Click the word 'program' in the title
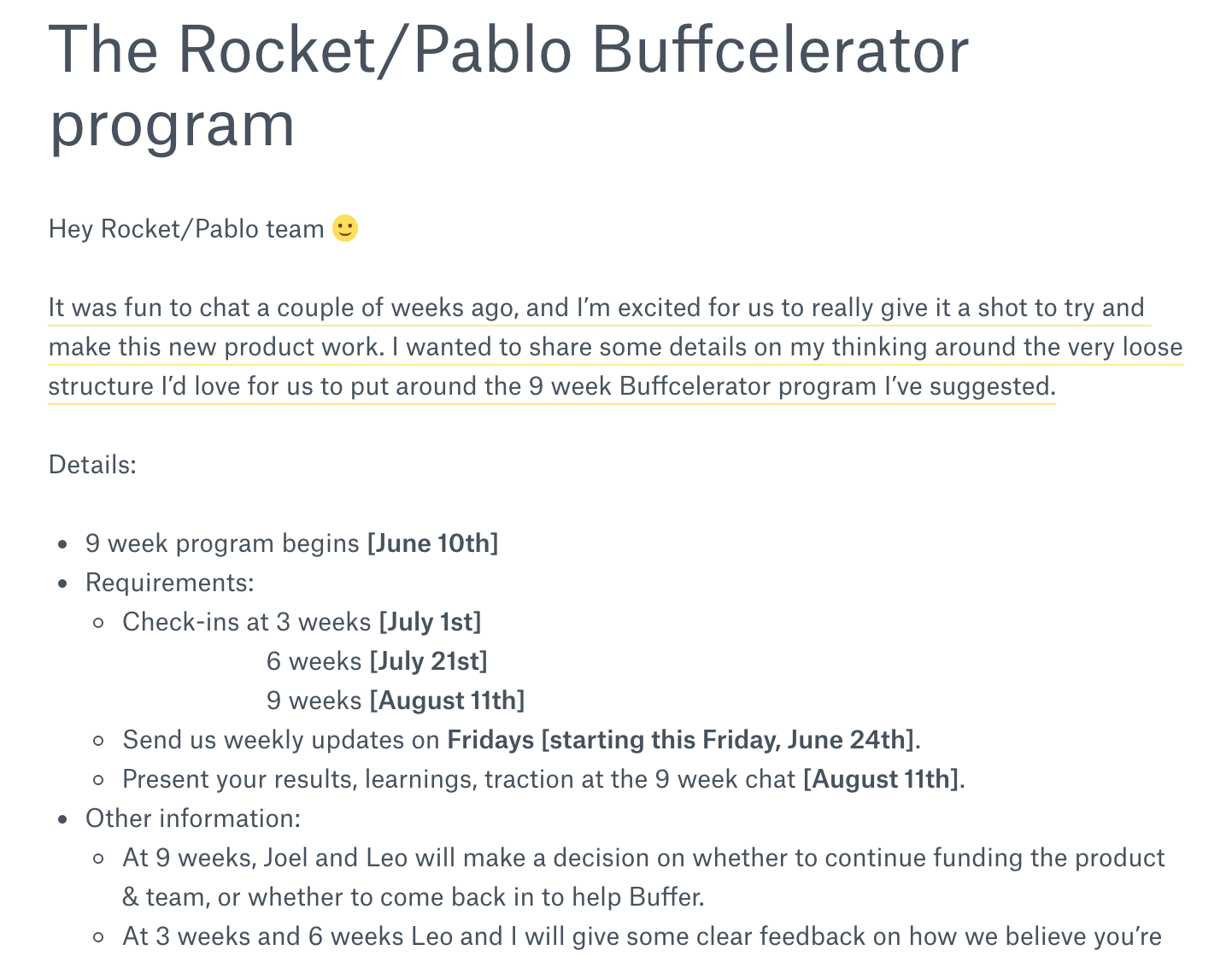The height and width of the screenshot is (962, 1232). [x=173, y=126]
